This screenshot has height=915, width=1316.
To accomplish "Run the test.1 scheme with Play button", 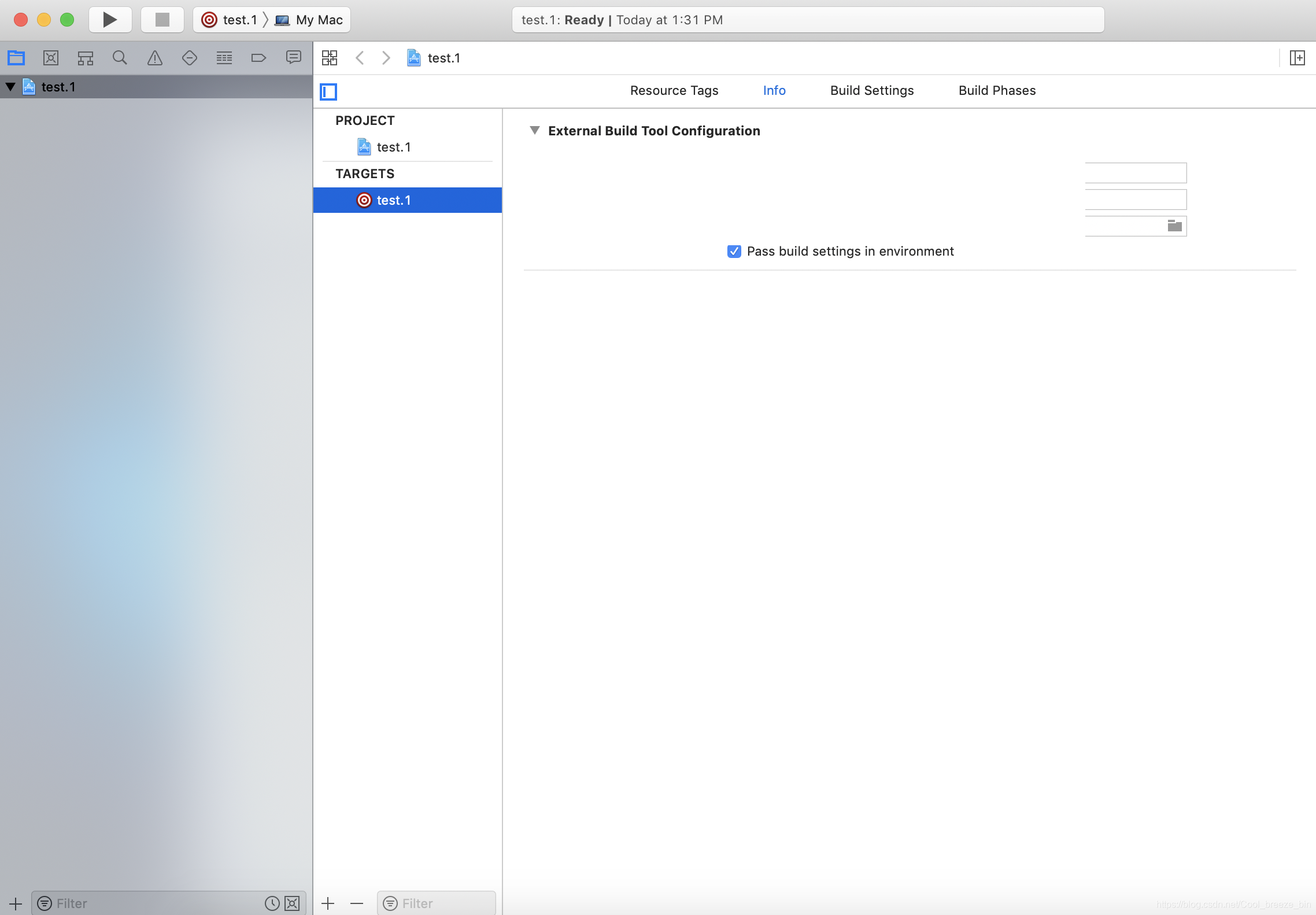I will pyautogui.click(x=110, y=20).
